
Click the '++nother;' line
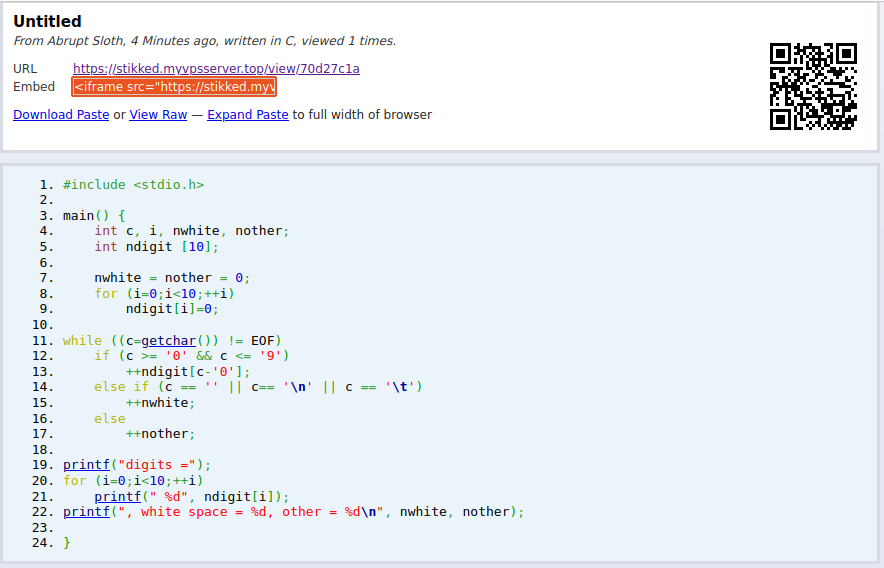(160, 434)
